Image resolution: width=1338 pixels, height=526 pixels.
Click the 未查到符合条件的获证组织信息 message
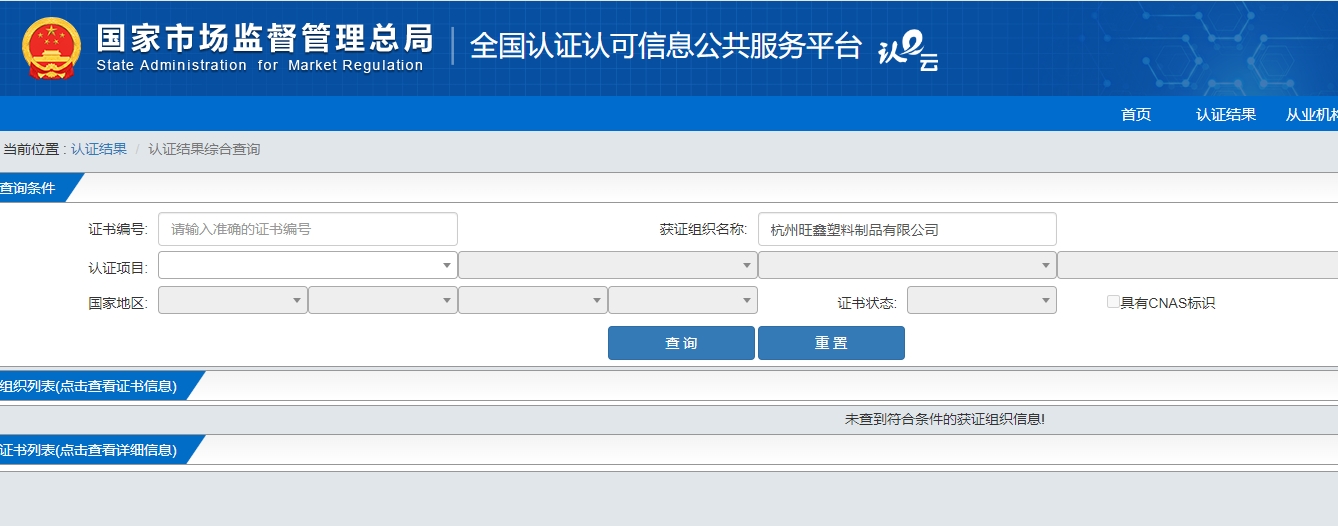click(x=945, y=420)
